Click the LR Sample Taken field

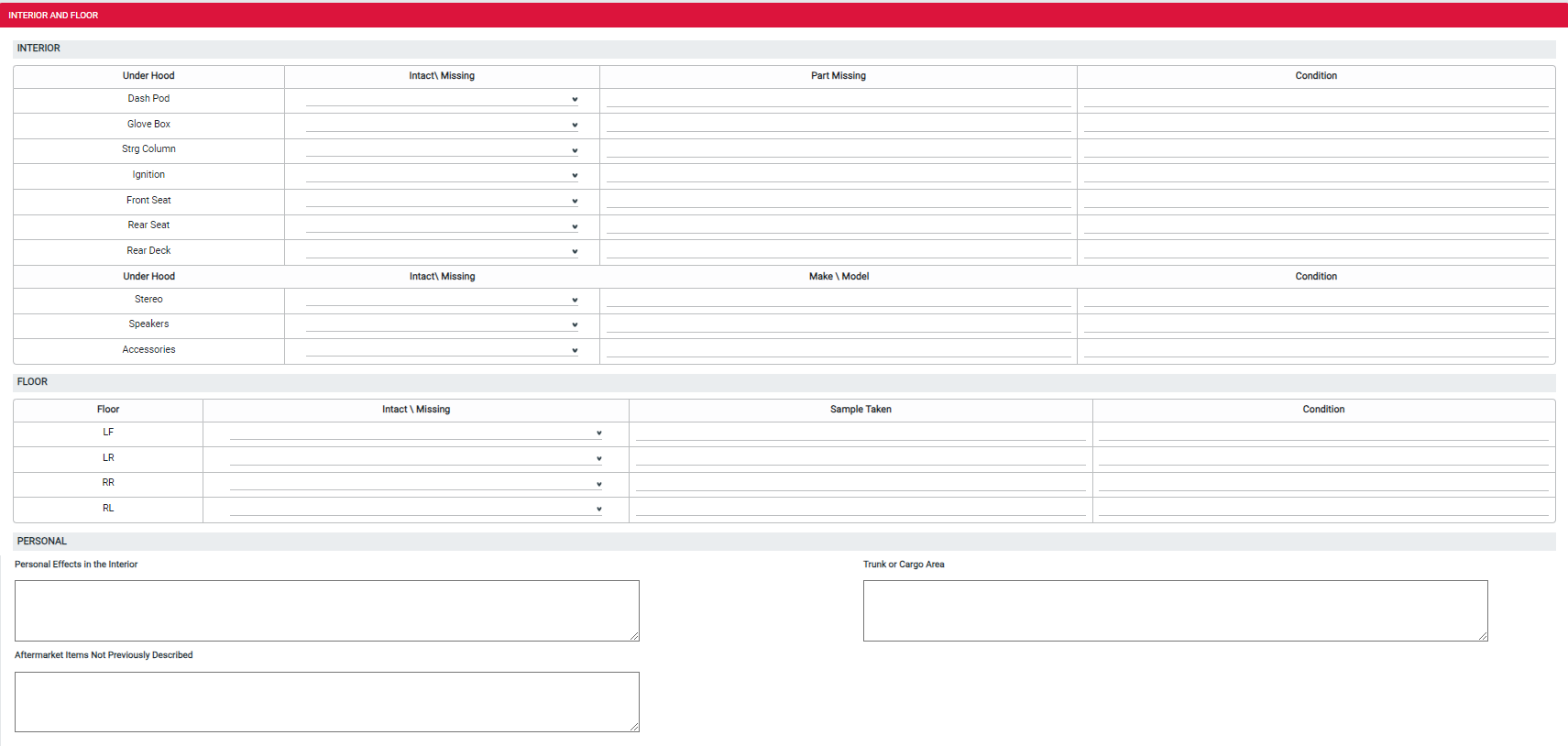(x=861, y=458)
